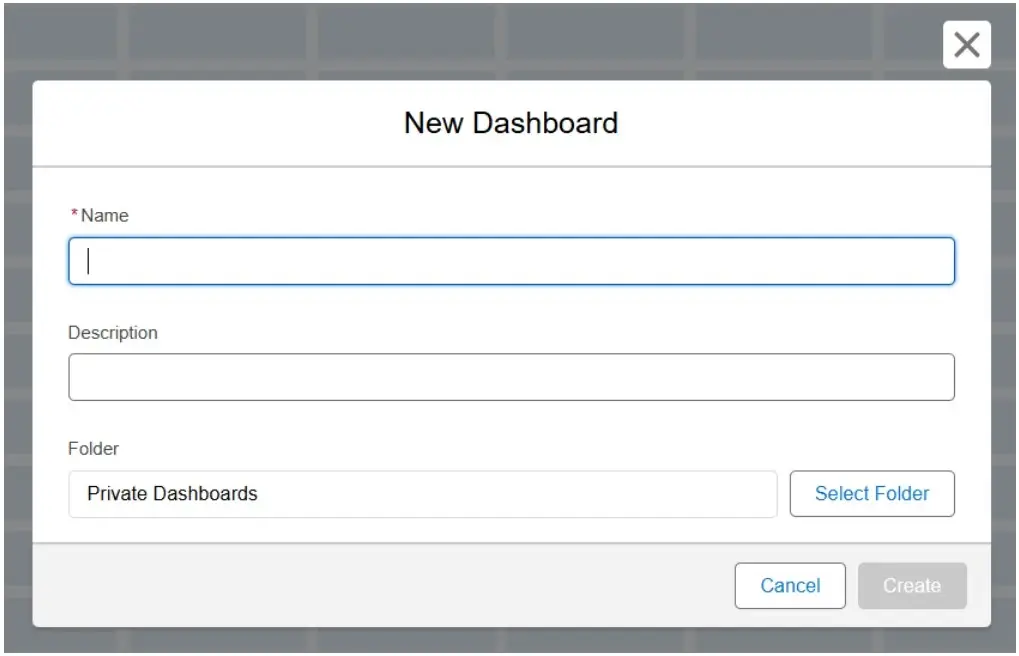Click the greyed-out Create button
Screen dimensions: 1019x656
pyautogui.click(x=911, y=586)
